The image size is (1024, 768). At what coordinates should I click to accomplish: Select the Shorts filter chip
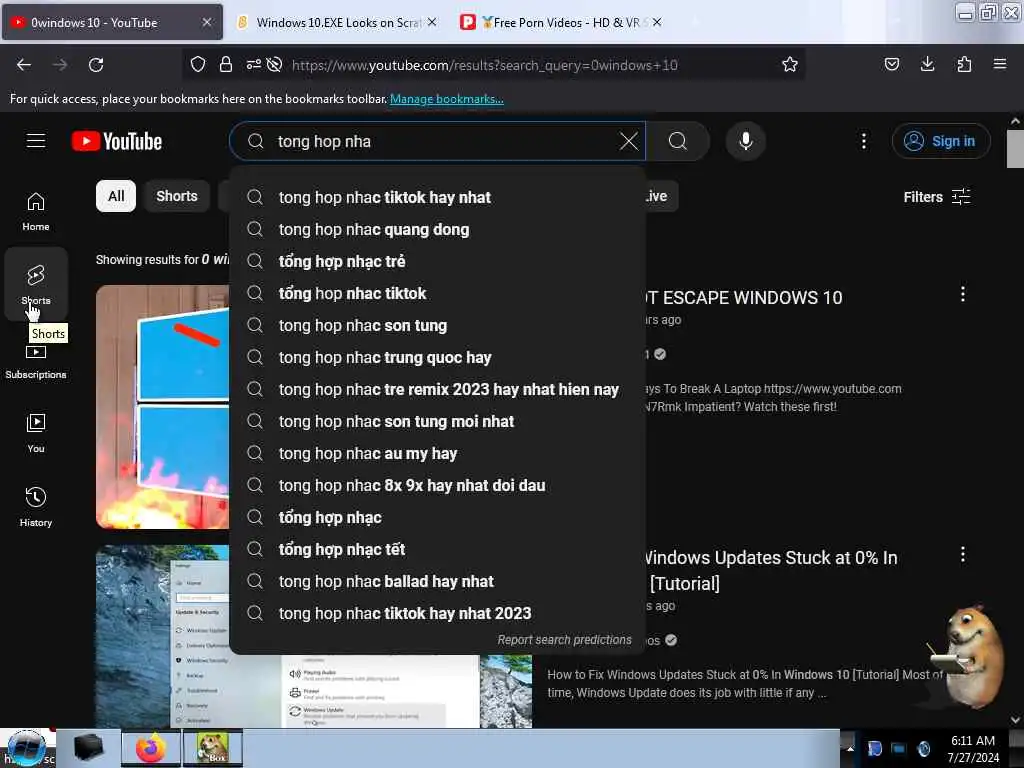(176, 196)
